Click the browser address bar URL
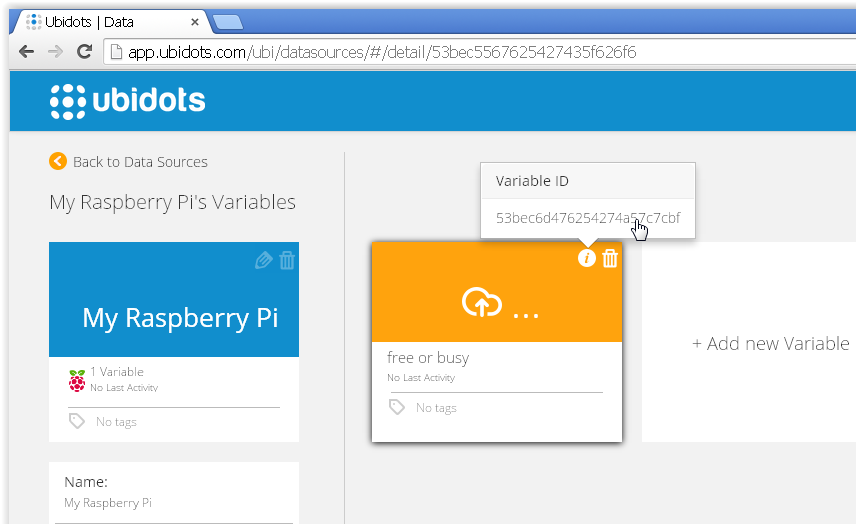Screen dimensions: 856x524 point(382,52)
